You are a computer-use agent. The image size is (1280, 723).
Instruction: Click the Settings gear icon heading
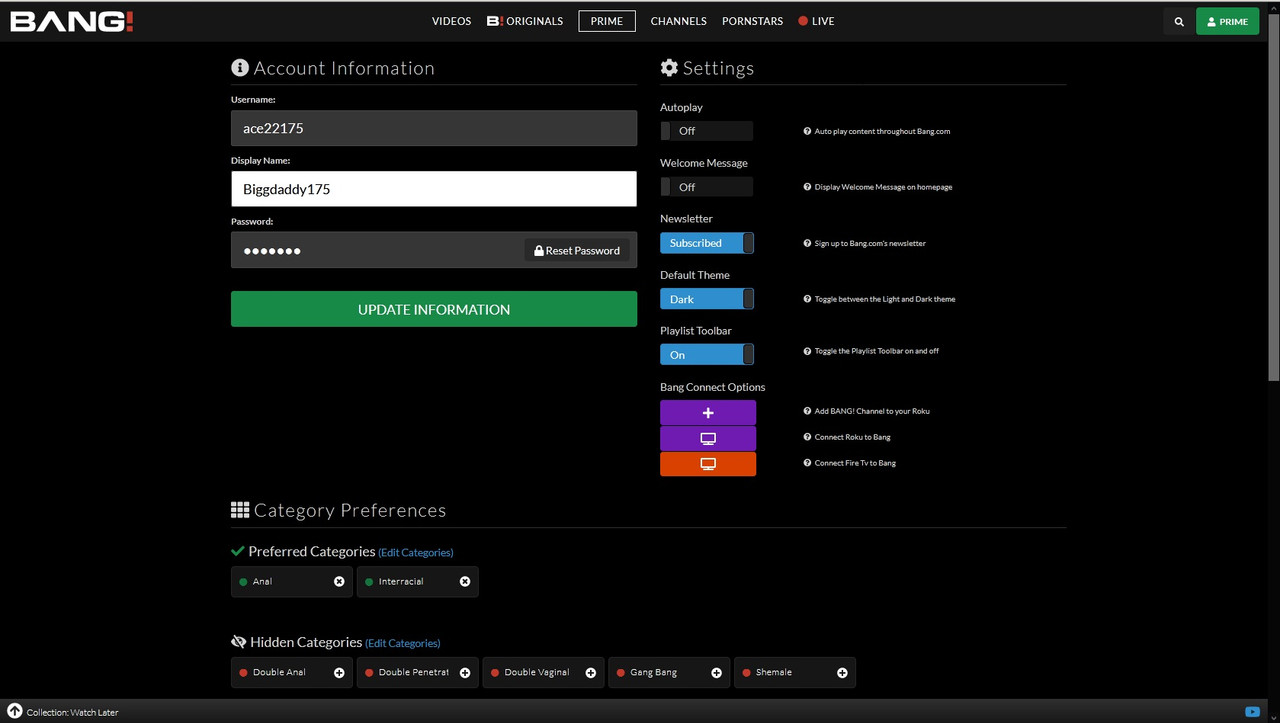[x=669, y=68]
